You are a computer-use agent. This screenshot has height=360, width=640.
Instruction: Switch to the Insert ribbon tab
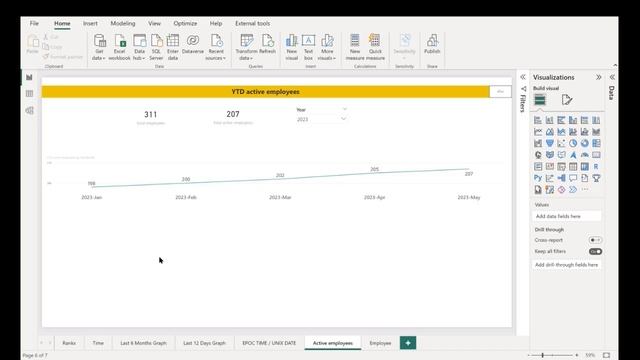tap(90, 23)
